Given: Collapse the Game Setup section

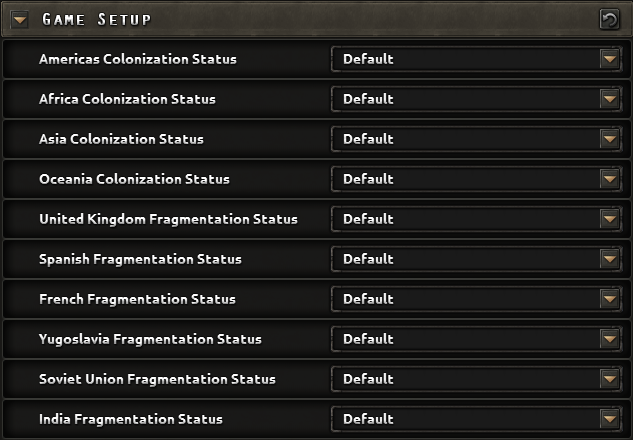Looking at the screenshot, I should (20, 19).
